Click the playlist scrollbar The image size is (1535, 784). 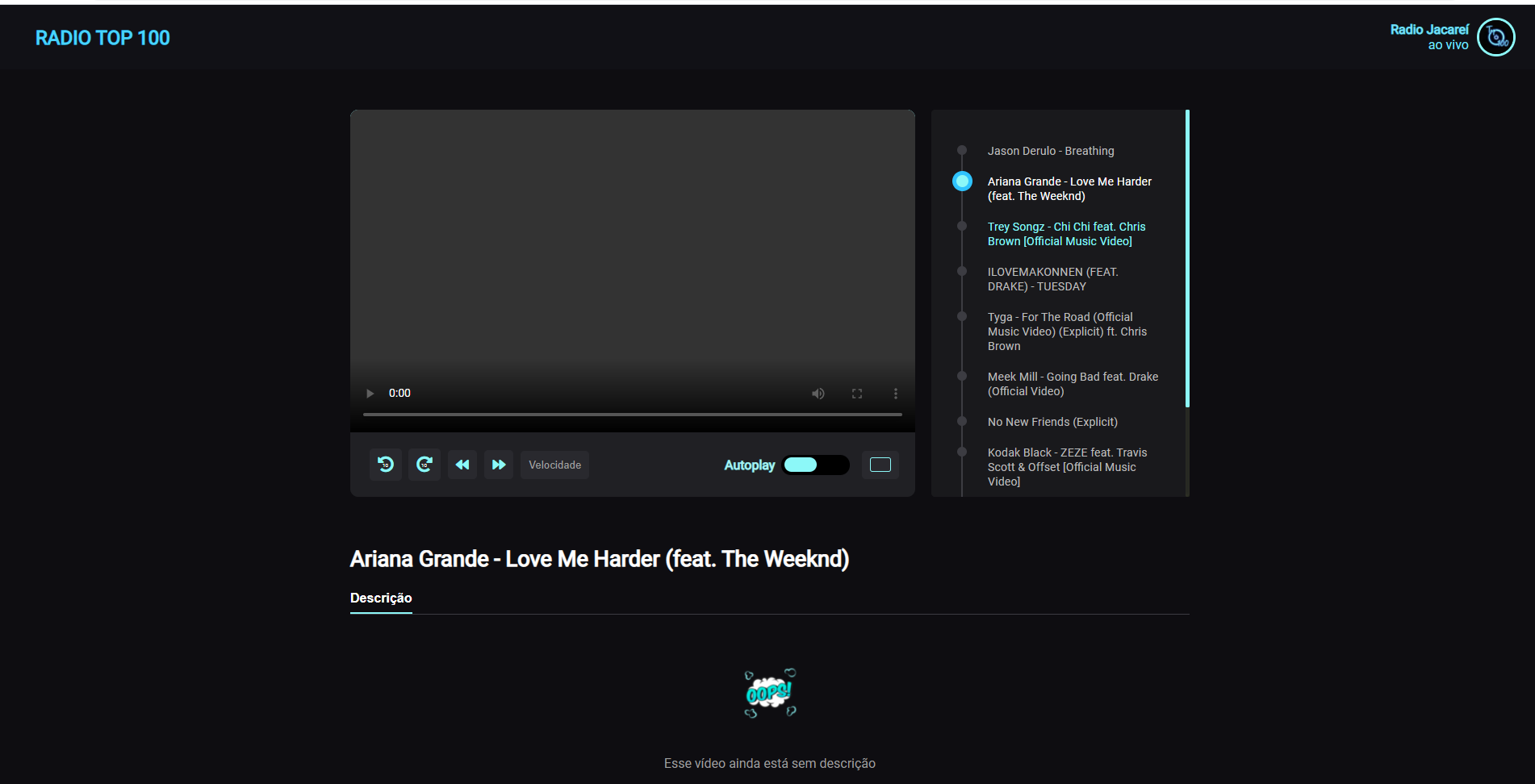[1187, 258]
